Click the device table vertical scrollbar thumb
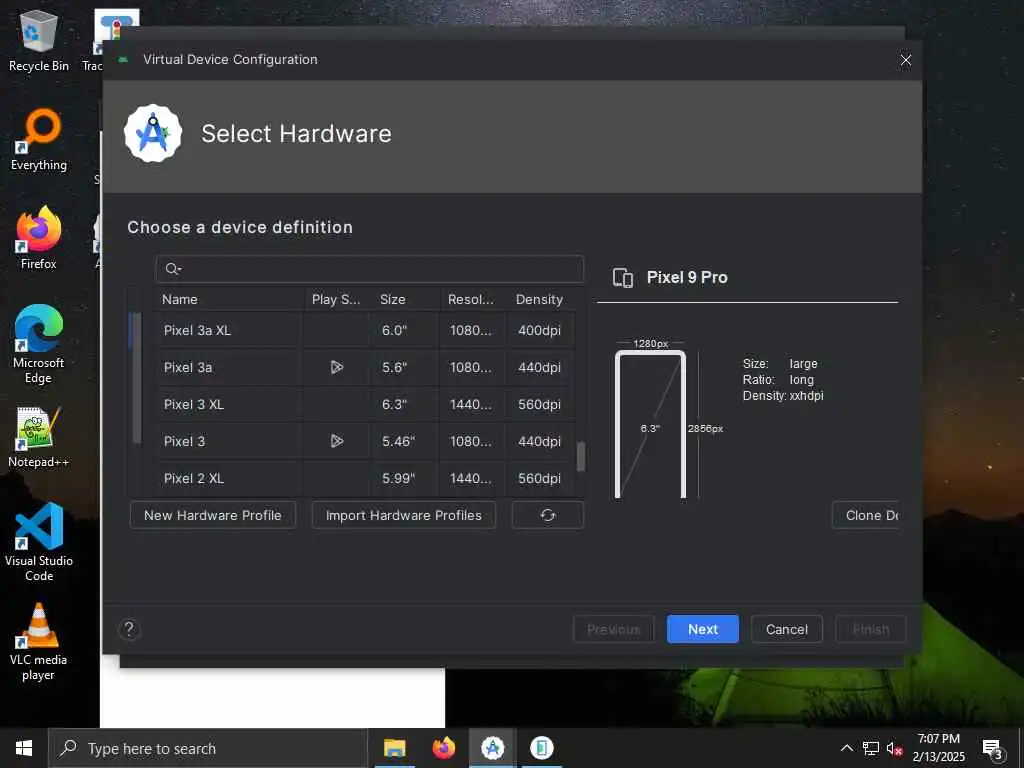Image resolution: width=1024 pixels, height=768 pixels. [581, 456]
